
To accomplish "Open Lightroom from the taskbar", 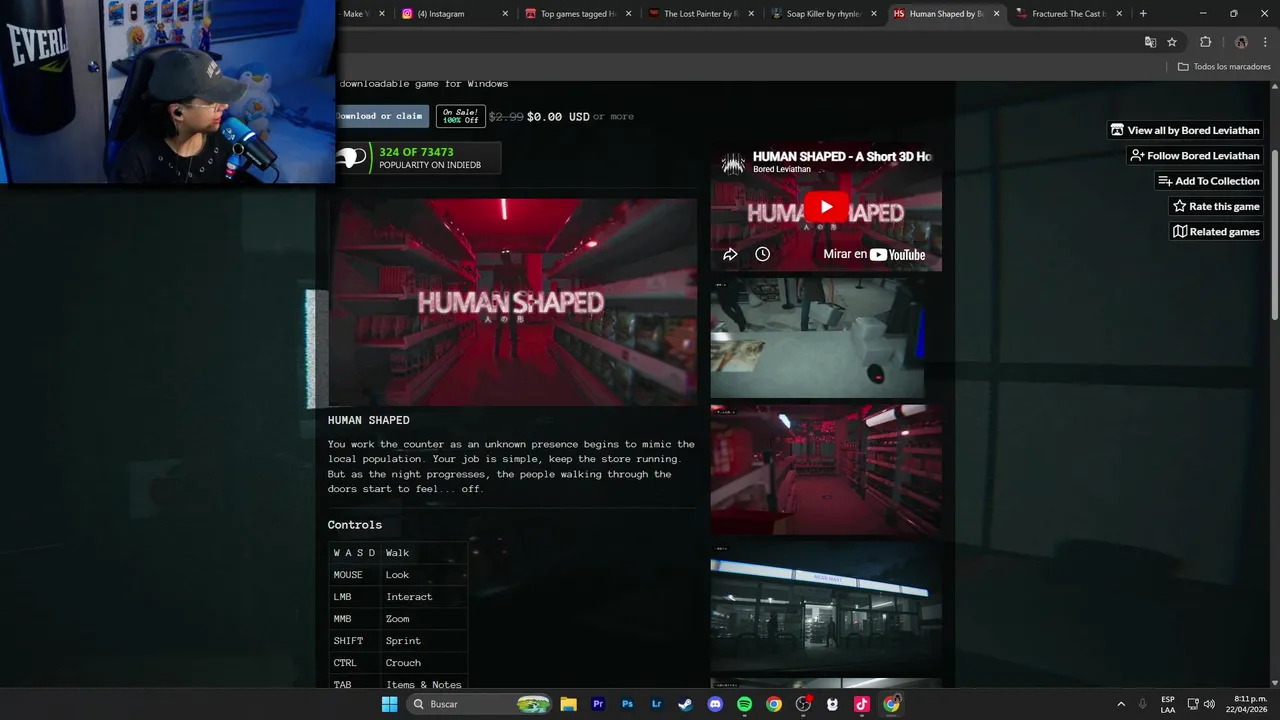I will pos(656,704).
